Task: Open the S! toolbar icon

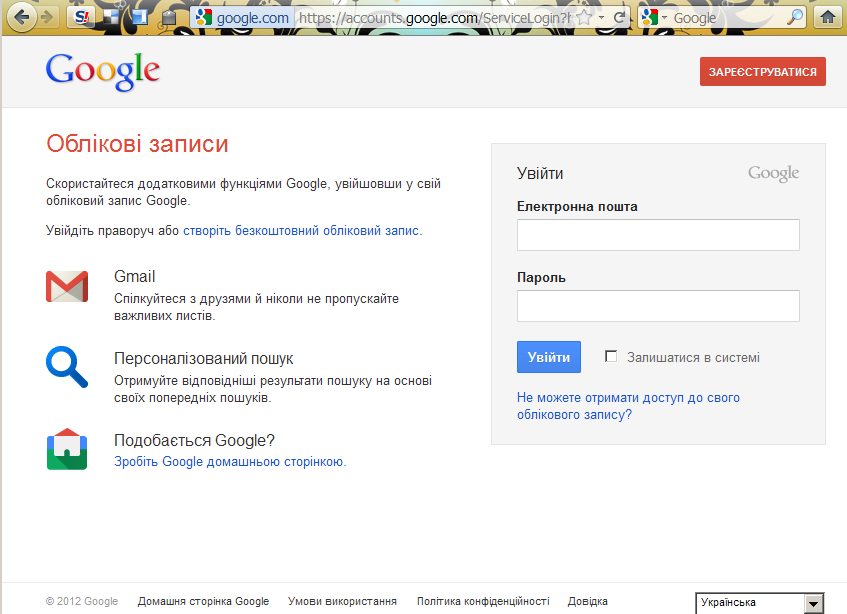Action: (81, 17)
